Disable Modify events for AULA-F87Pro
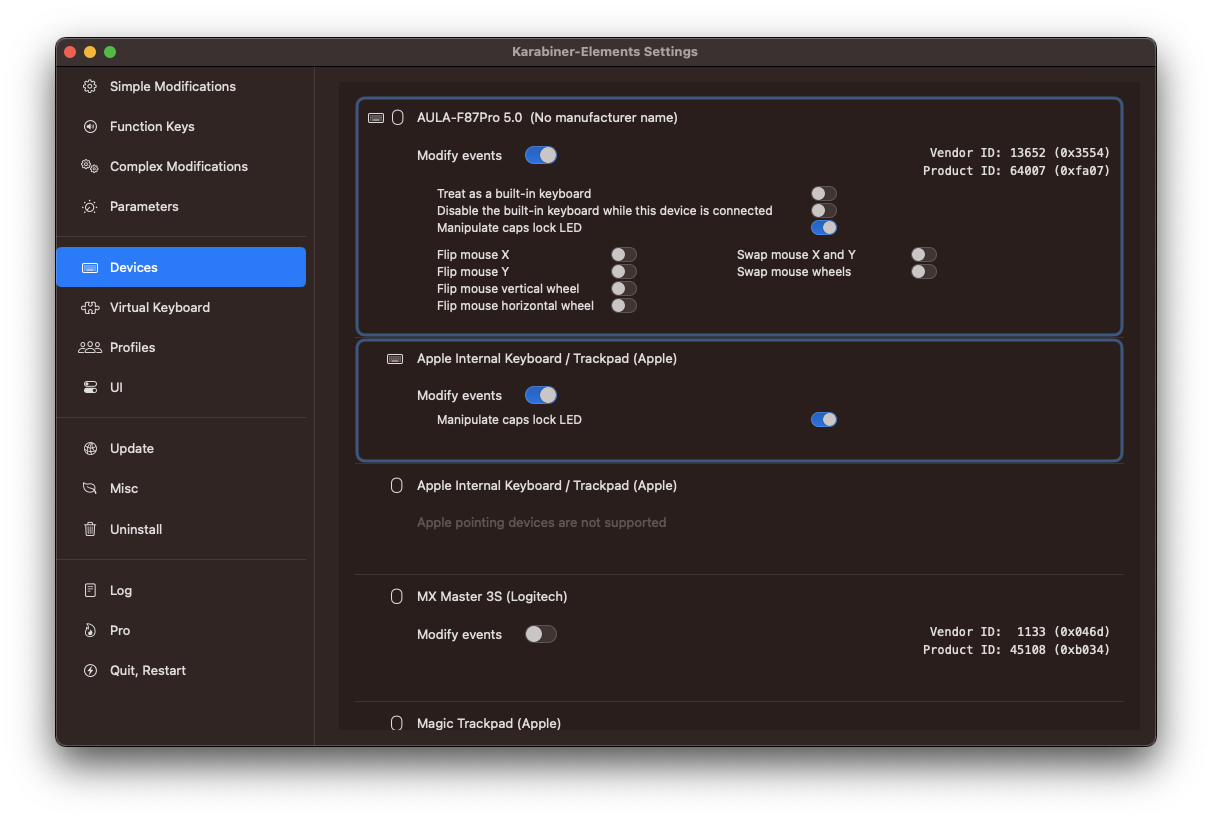Viewport: 1212px width, 820px height. coord(541,155)
